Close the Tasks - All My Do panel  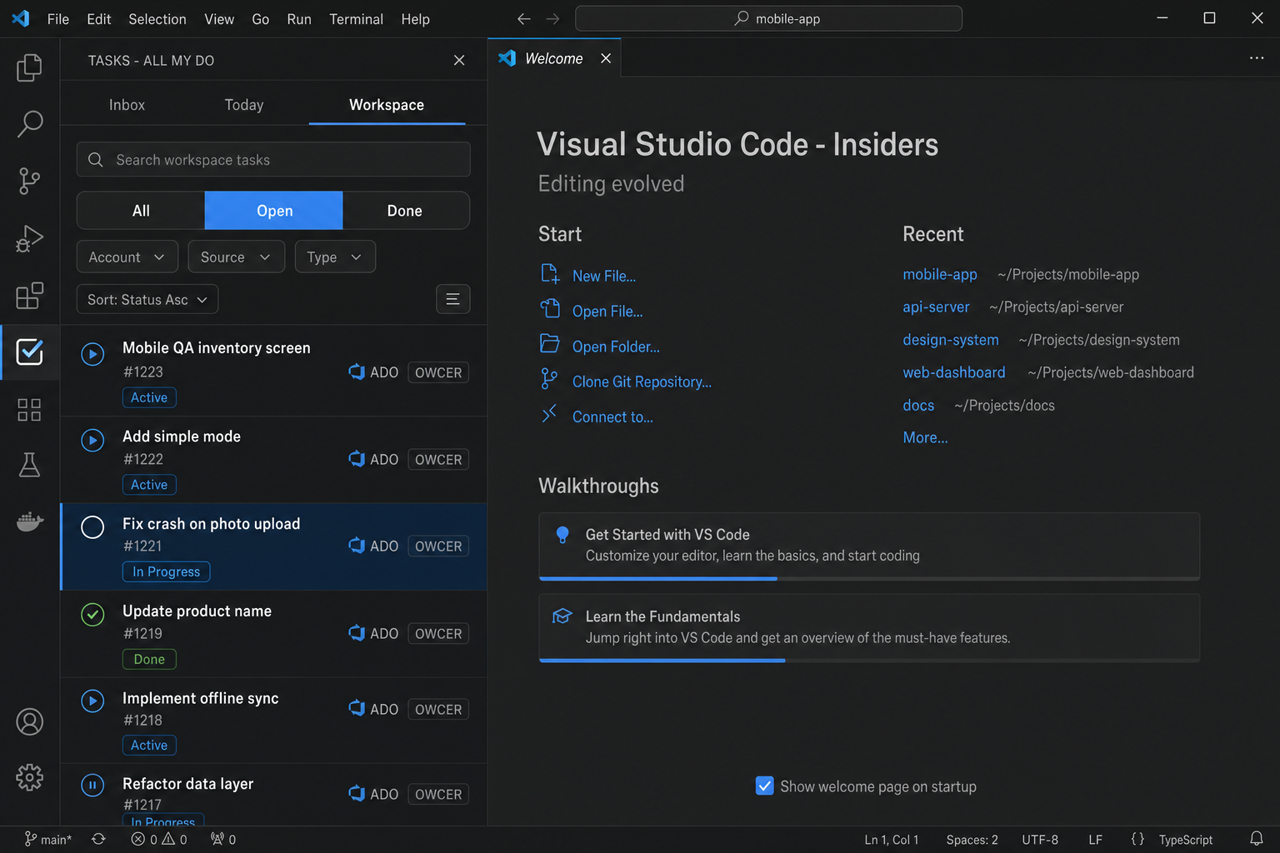[x=459, y=61]
